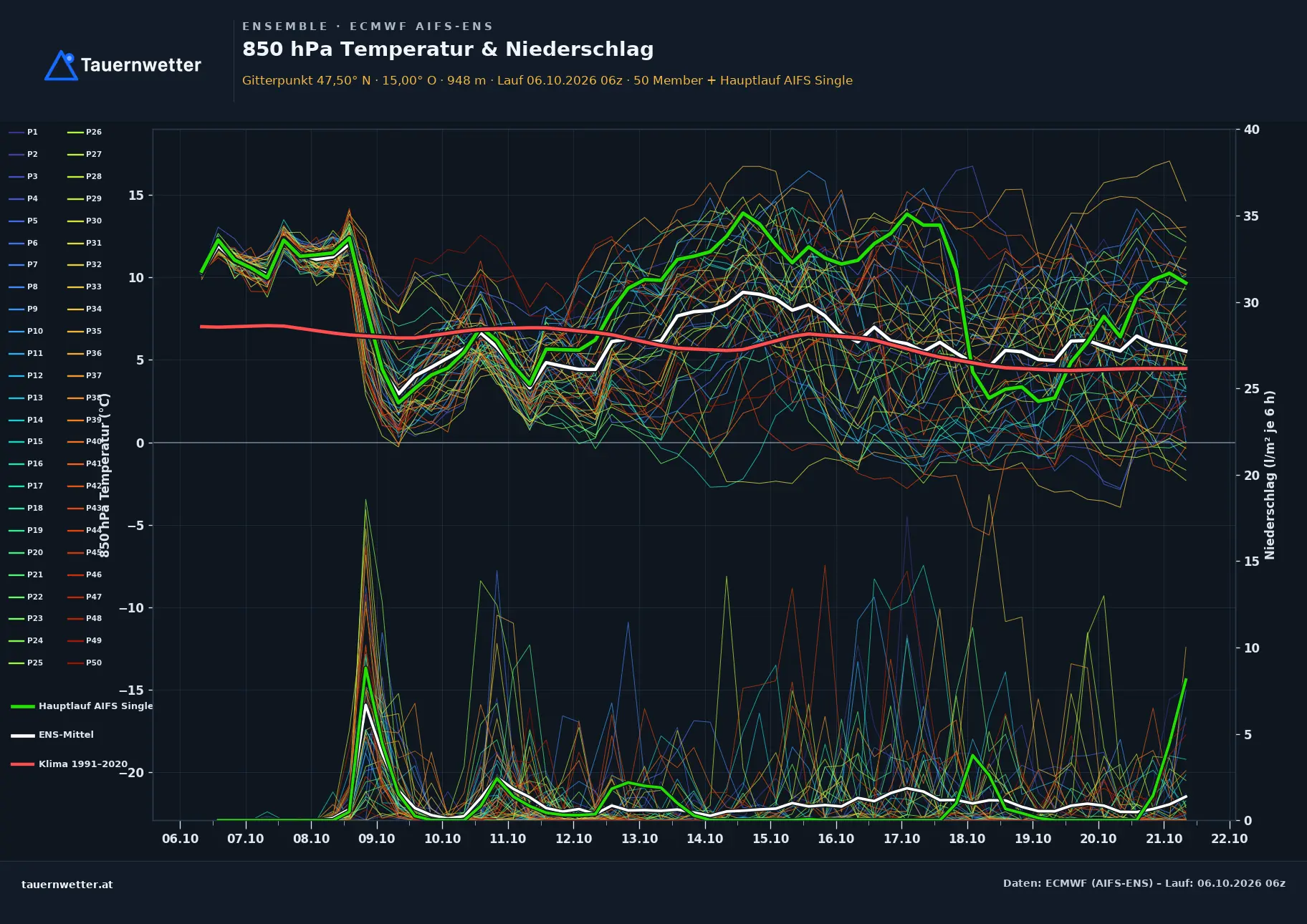Click the 18.10 date tick label
The image size is (1307, 924).
click(967, 839)
